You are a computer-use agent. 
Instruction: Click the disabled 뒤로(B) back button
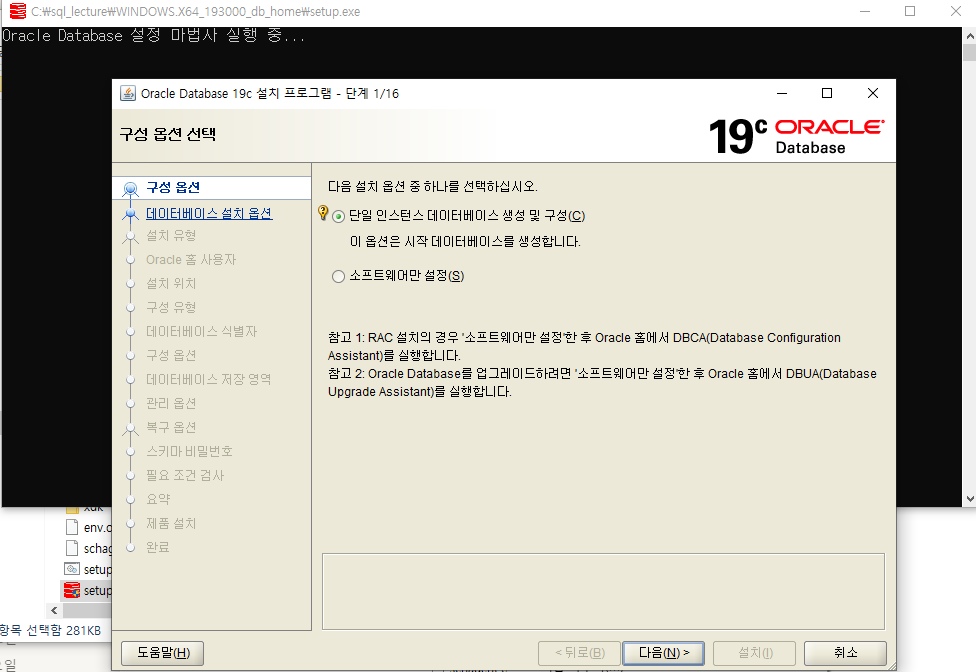pos(580,653)
